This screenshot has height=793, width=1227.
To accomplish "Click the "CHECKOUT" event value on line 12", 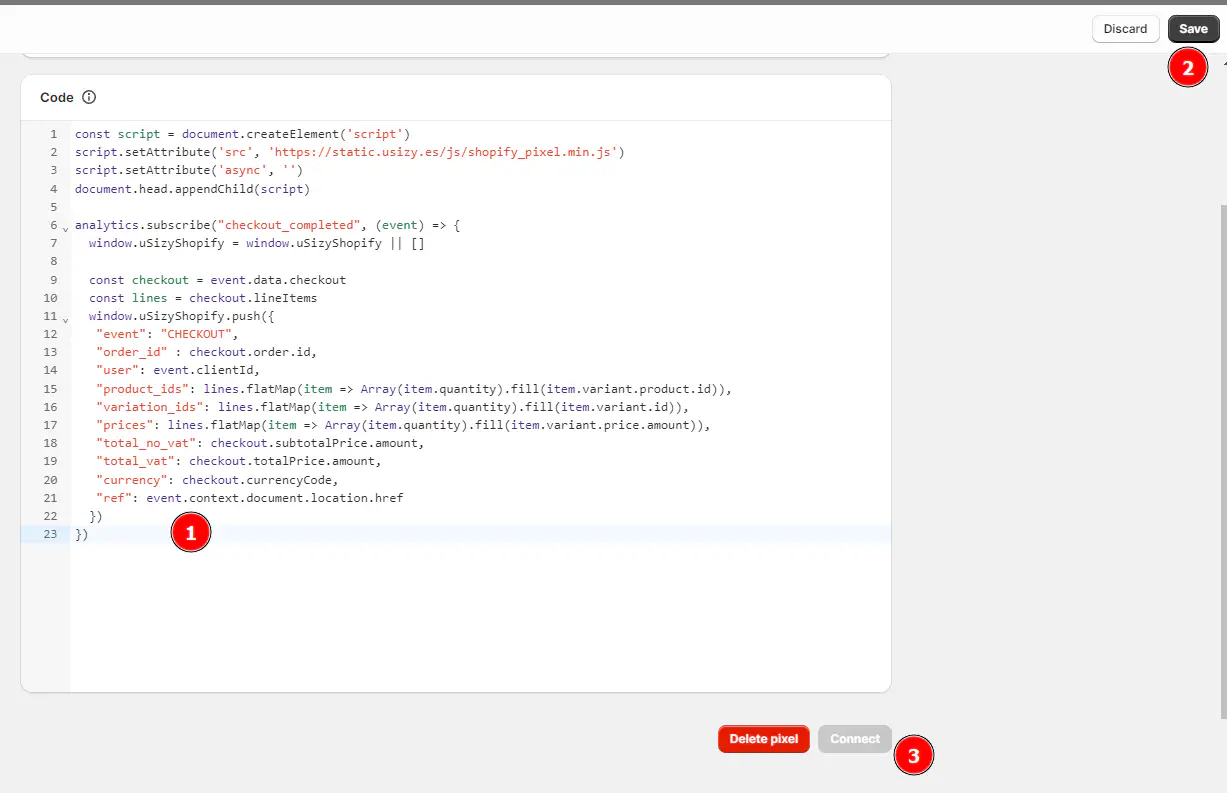I will click(x=196, y=334).
